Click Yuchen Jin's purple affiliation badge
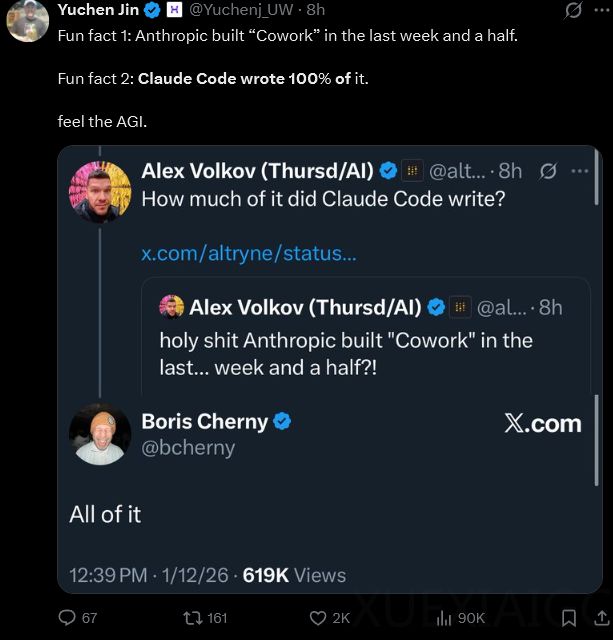This screenshot has width=613, height=640. tap(175, 10)
